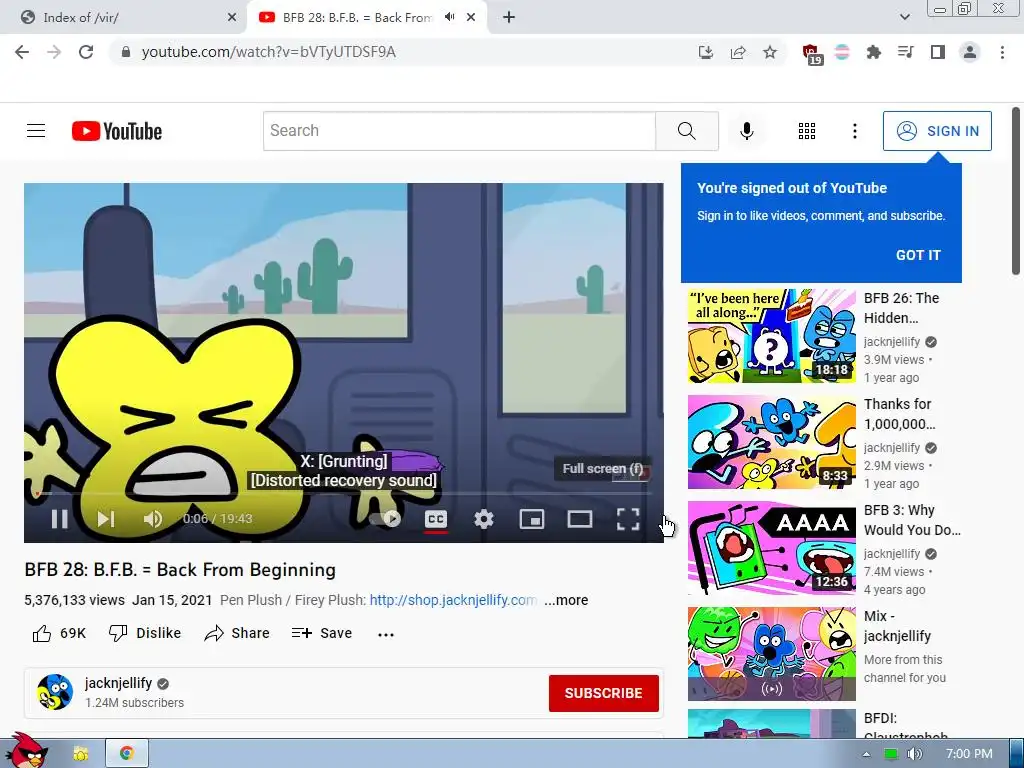Open the BFB 26 The Hidden video thumbnail
Screen dimensions: 1024x768
pyautogui.click(x=771, y=336)
